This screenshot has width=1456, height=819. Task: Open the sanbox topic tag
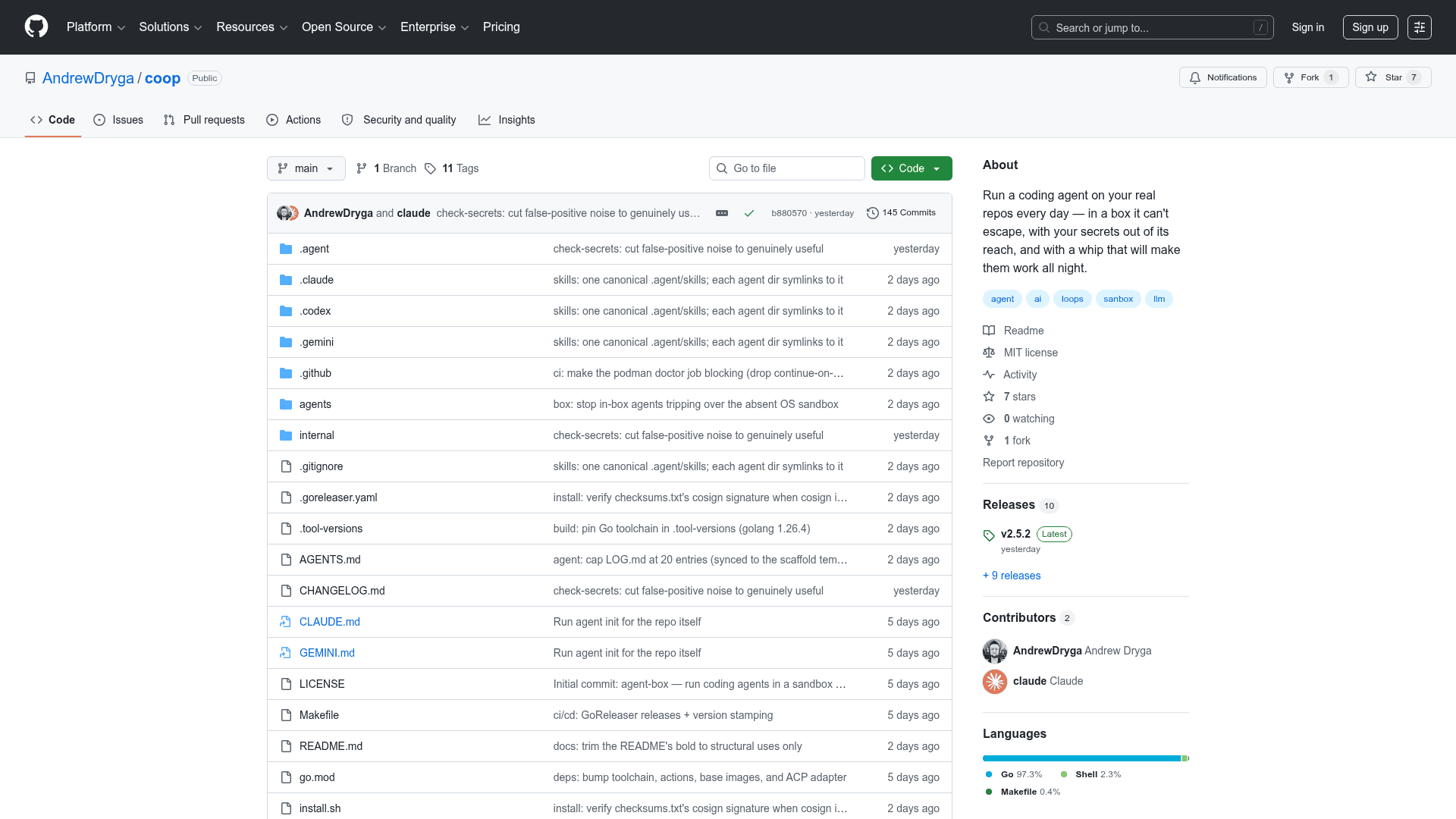(x=1118, y=299)
